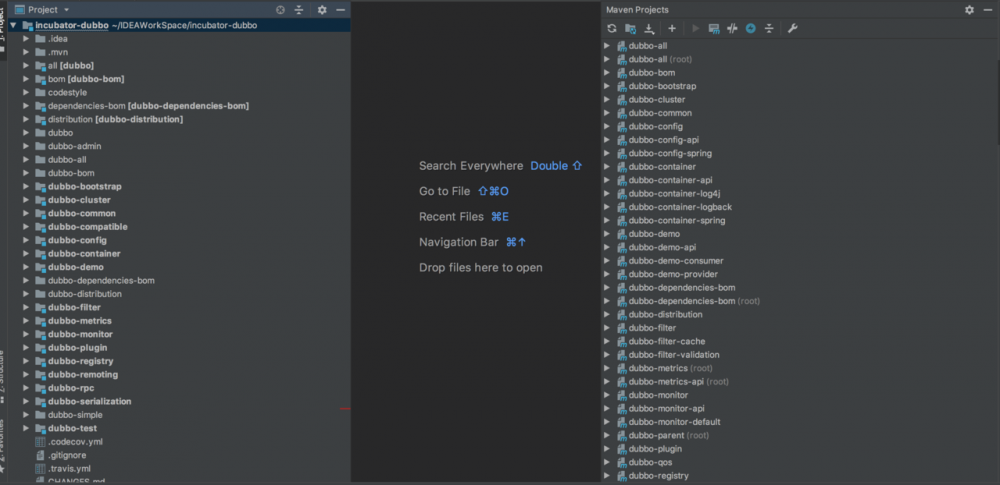1000x485 pixels.
Task: Open the Favorites tool window side tab
Action: point(3,447)
